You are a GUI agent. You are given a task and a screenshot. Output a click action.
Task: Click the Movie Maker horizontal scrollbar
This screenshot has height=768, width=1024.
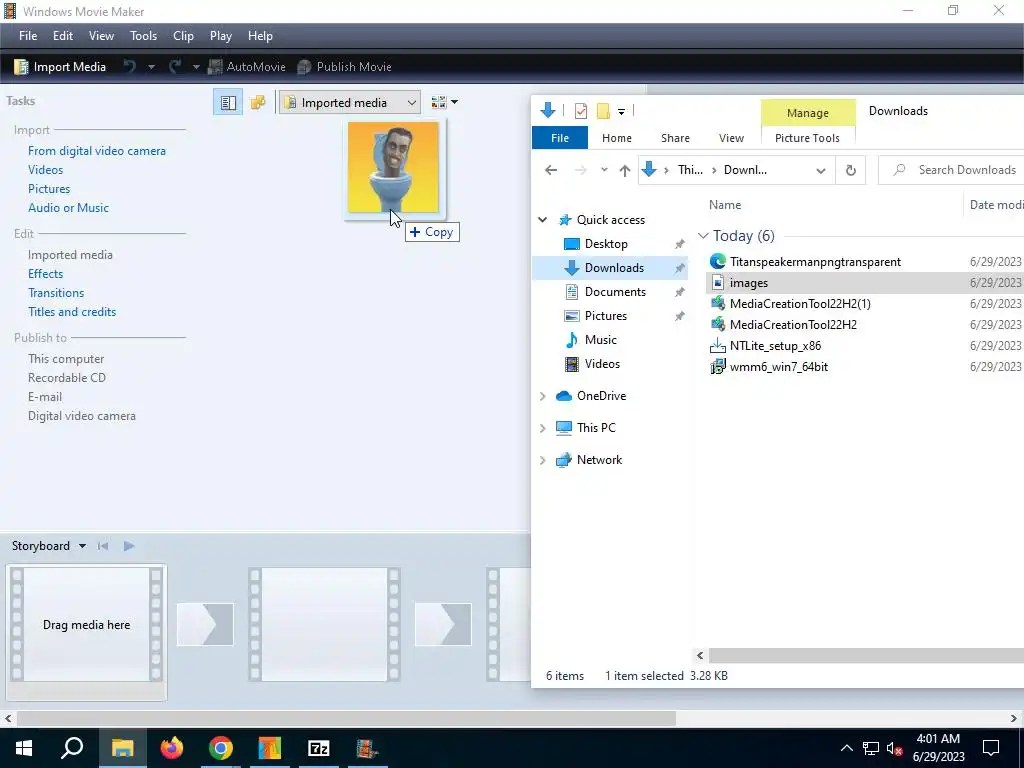[346, 718]
